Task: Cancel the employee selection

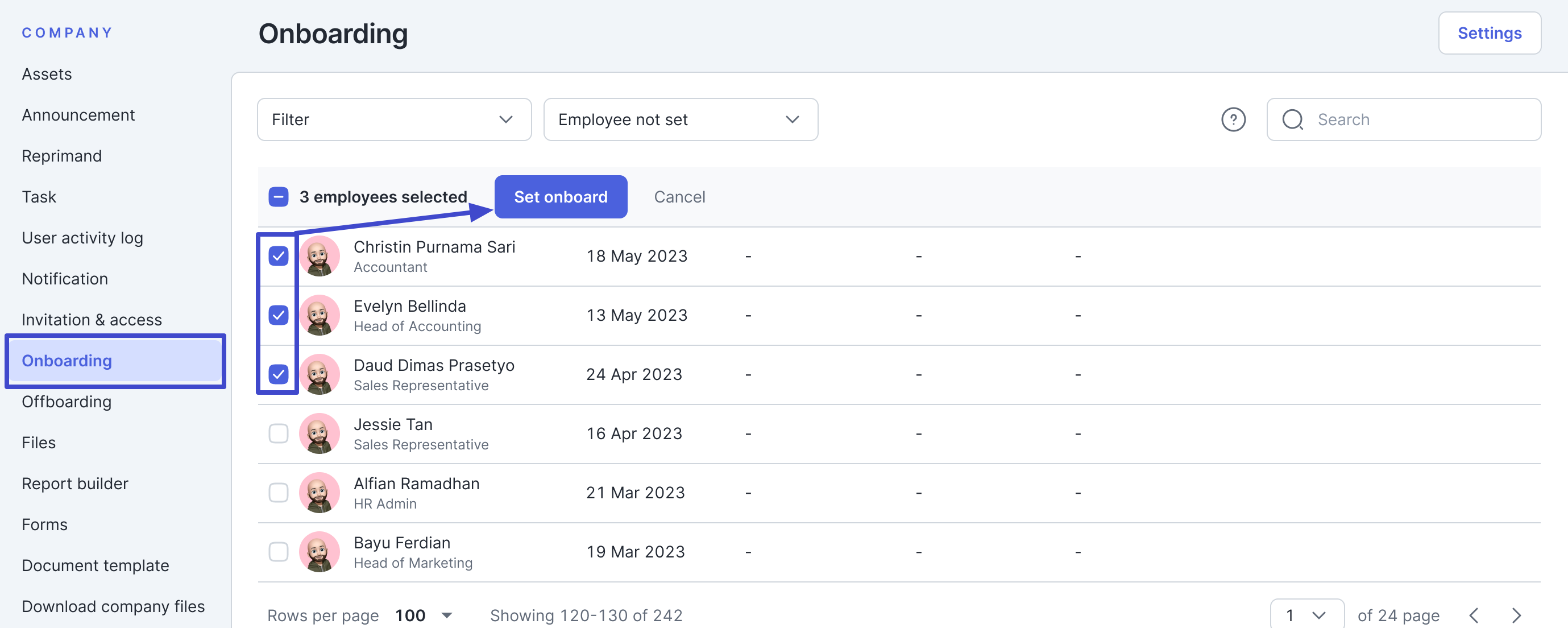Action: (679, 197)
